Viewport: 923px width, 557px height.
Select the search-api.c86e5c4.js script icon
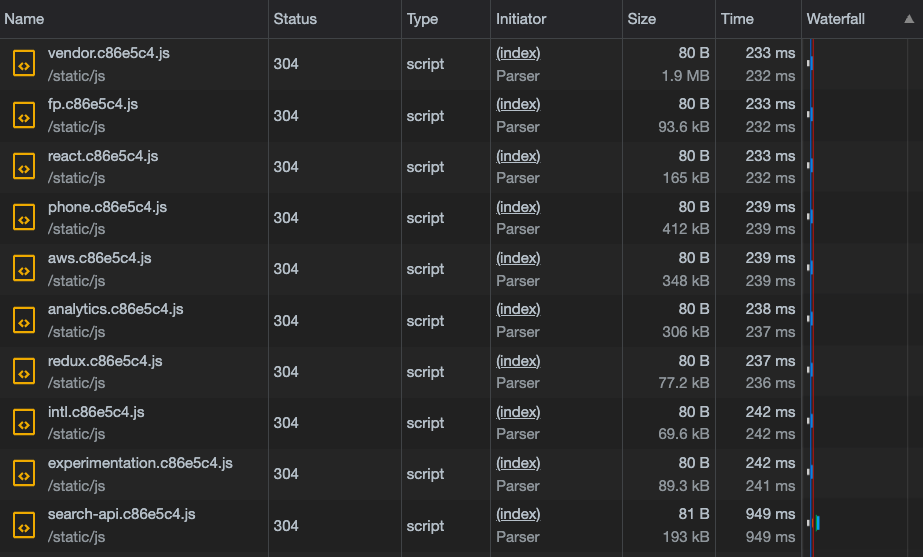tap(24, 525)
